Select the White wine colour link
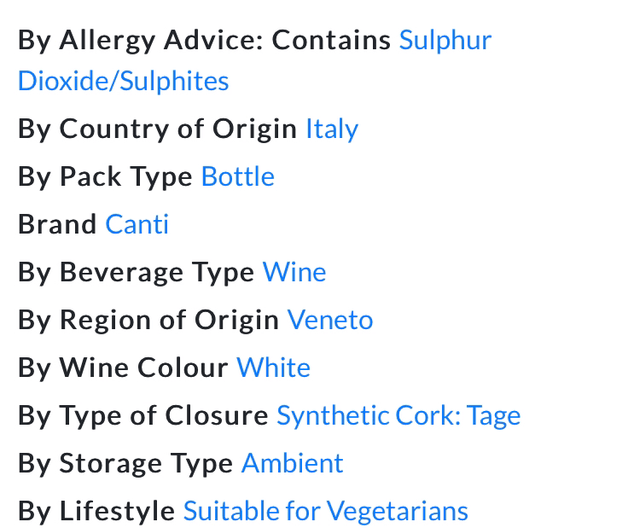 pos(273,369)
